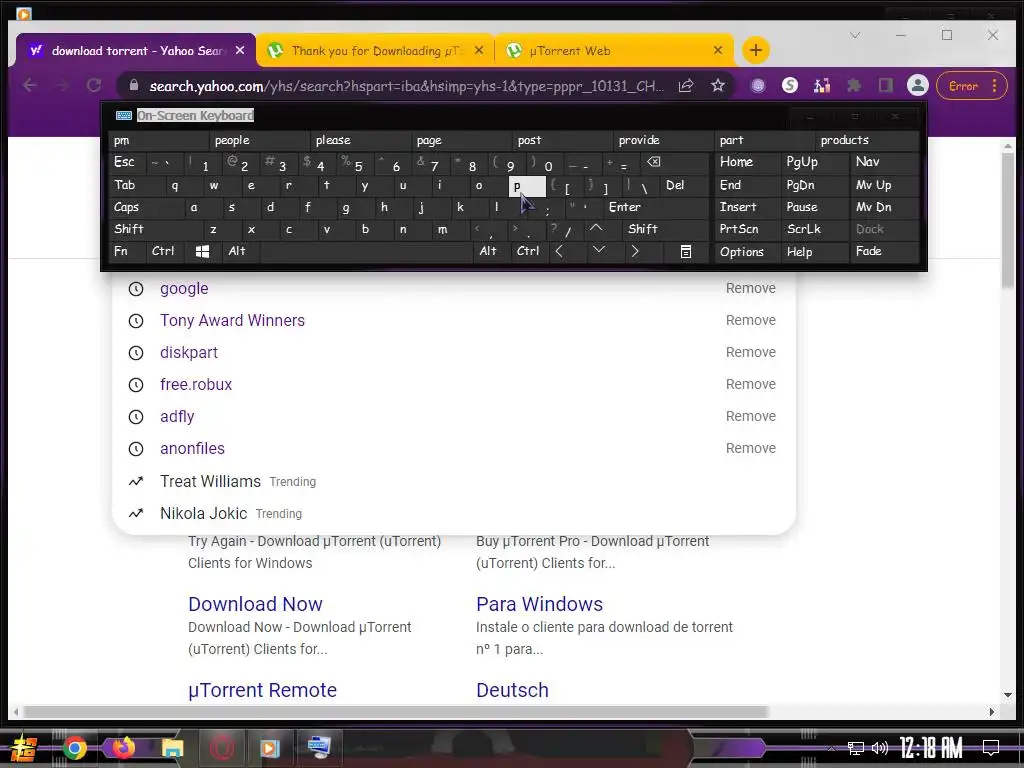This screenshot has width=1024, height=768.
Task: Open the 'Para Windows' result link
Action: pos(539,604)
